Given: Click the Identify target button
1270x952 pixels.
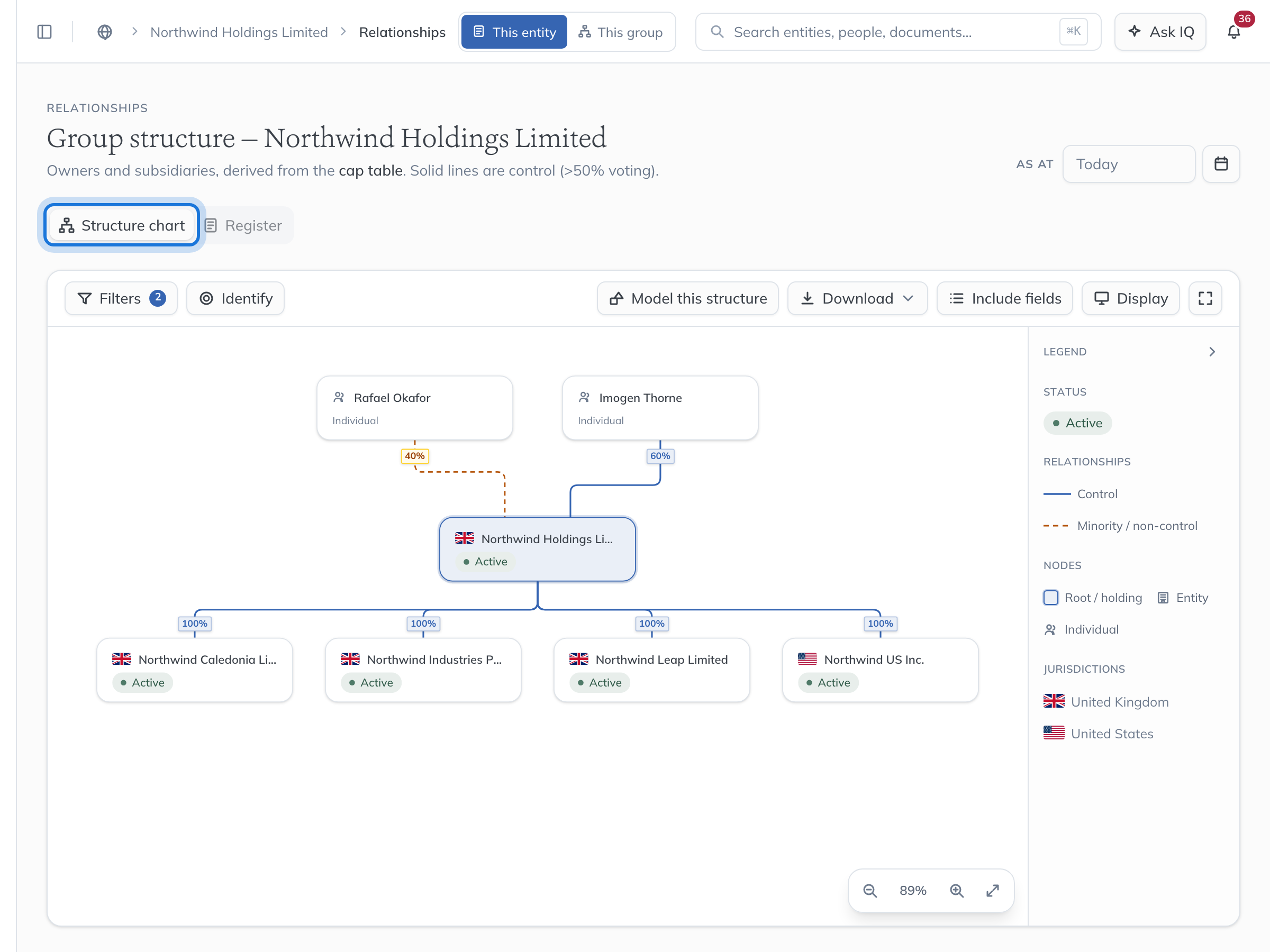Looking at the screenshot, I should tap(235, 298).
